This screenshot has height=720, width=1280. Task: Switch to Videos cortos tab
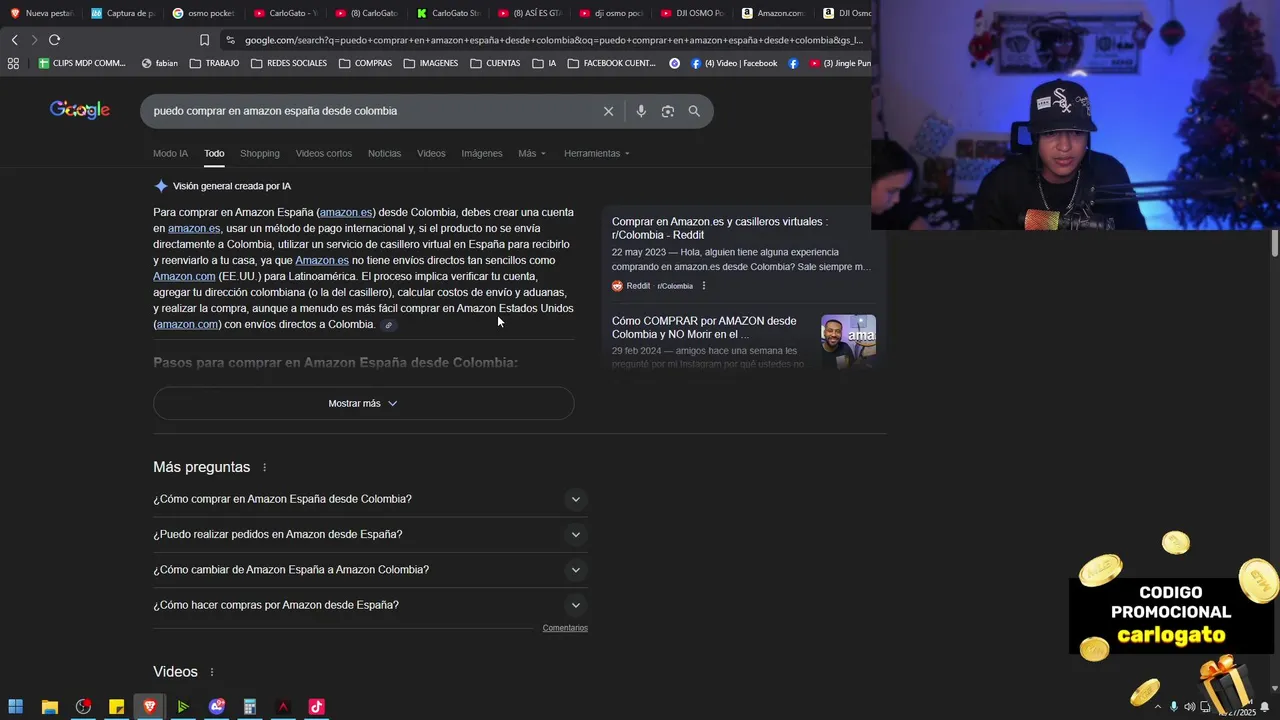[x=323, y=153]
